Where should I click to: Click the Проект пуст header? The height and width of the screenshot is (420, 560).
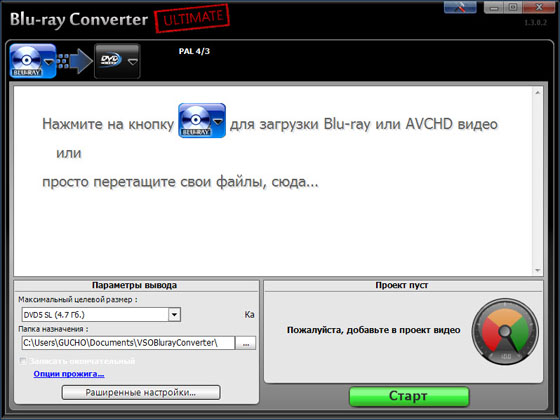pyautogui.click(x=402, y=285)
